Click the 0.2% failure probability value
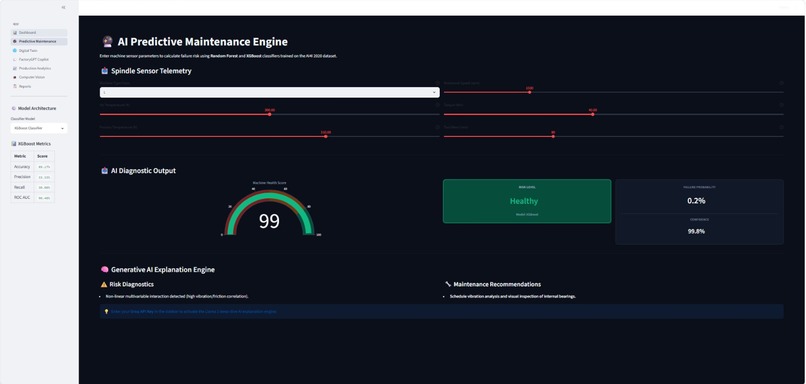The height and width of the screenshot is (384, 806). coord(696,200)
